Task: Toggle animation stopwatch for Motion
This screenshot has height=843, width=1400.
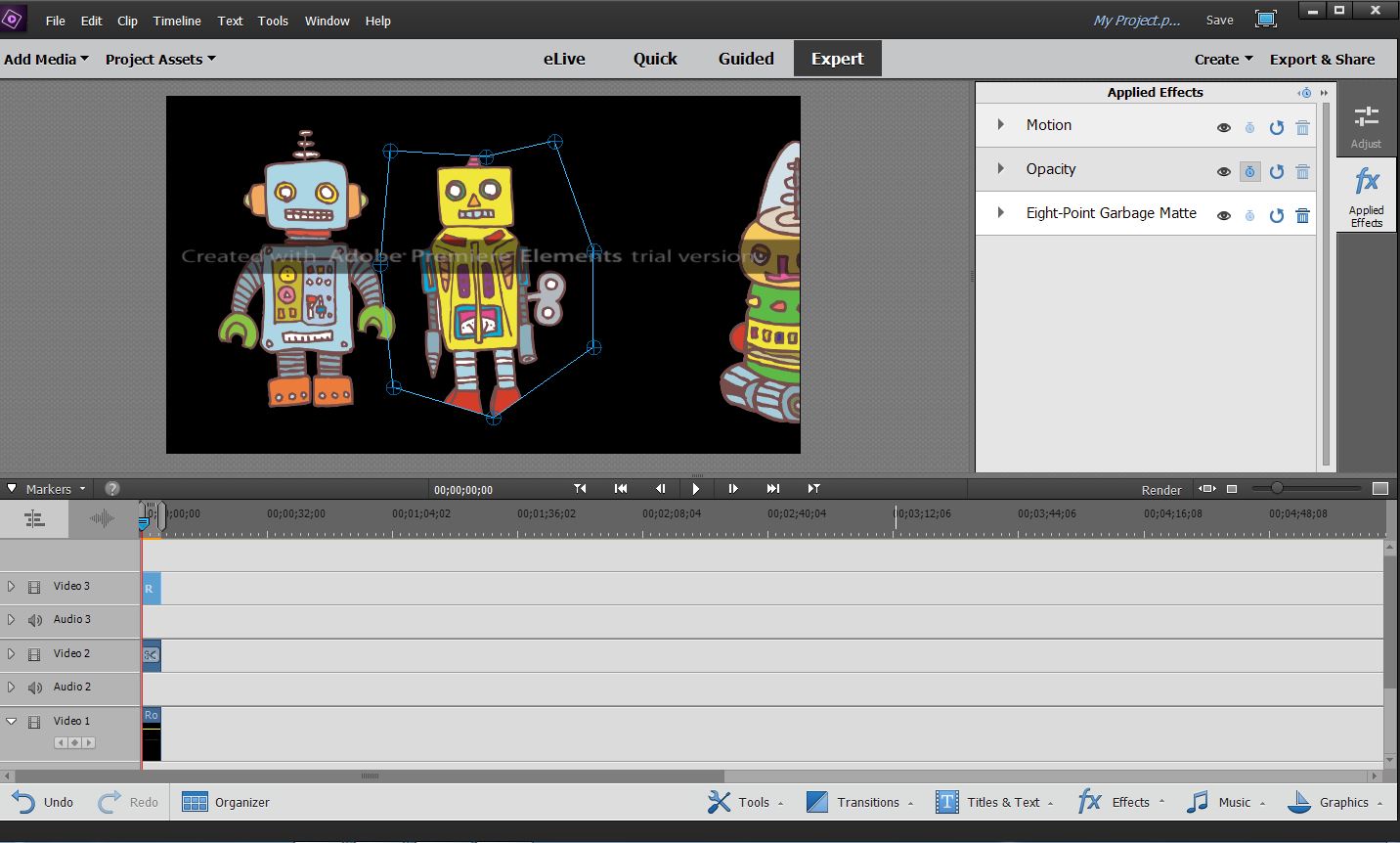Action: click(1249, 128)
